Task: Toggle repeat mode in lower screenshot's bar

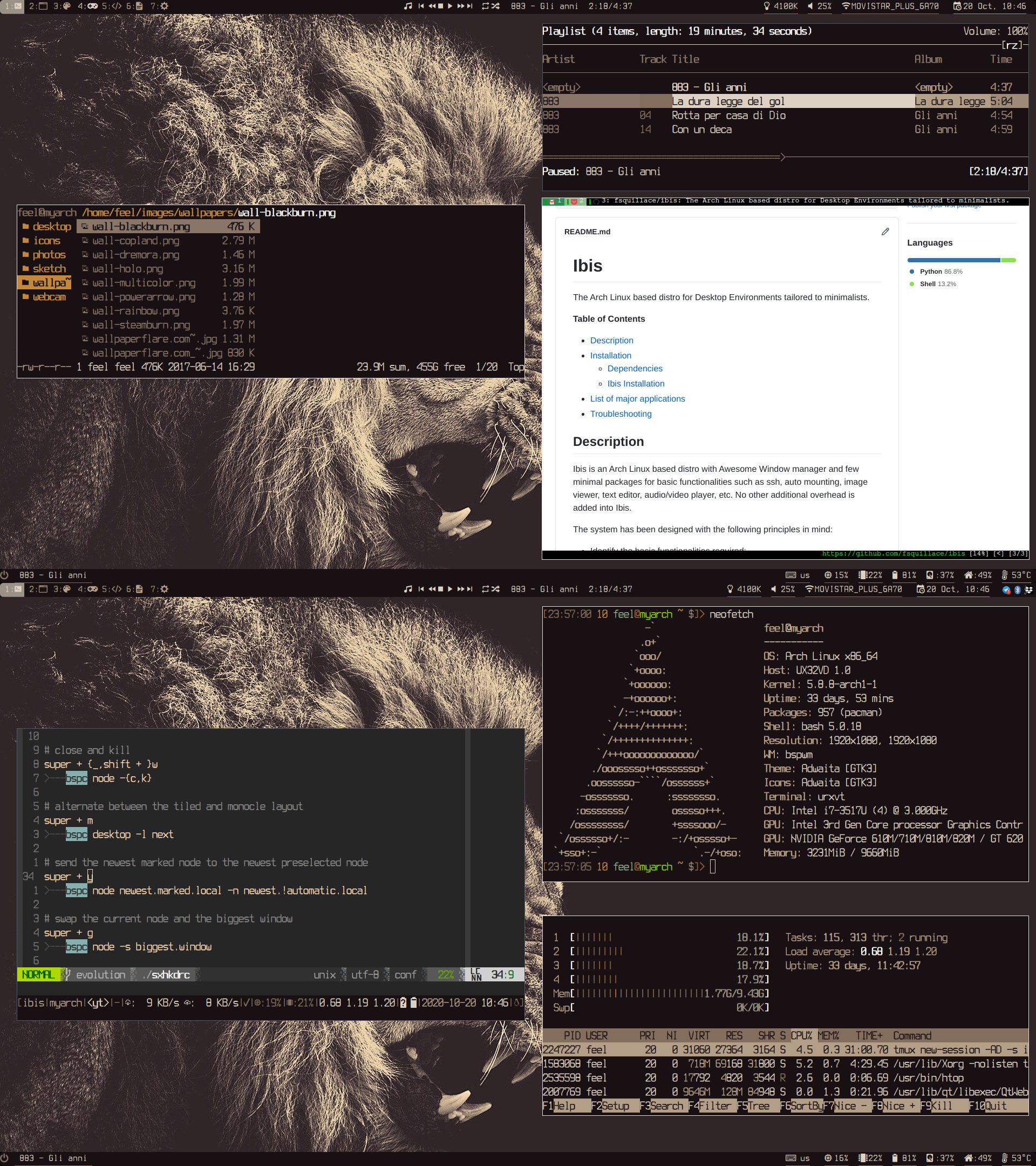Action: point(485,589)
